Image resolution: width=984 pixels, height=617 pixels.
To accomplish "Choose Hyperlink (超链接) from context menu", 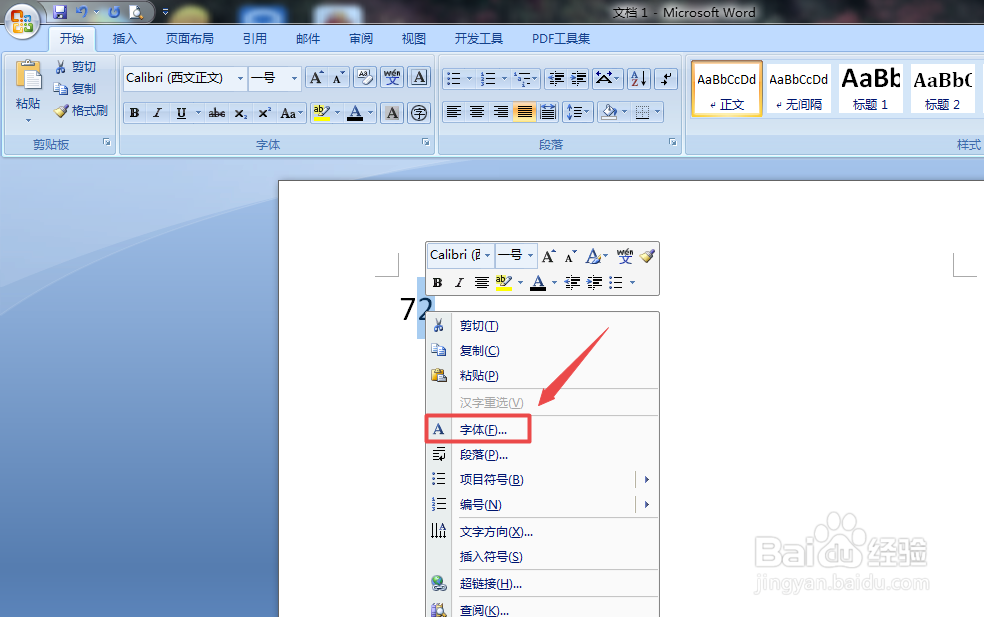I will [x=542, y=584].
